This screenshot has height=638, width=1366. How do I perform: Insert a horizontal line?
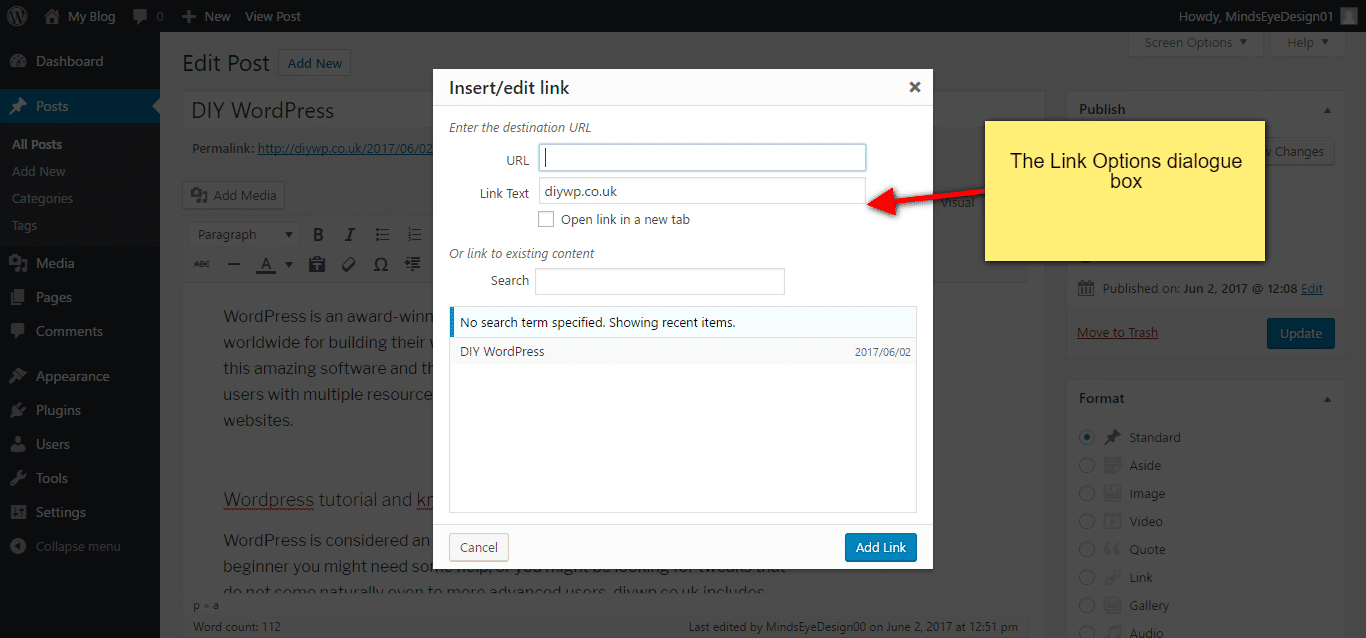tap(234, 264)
